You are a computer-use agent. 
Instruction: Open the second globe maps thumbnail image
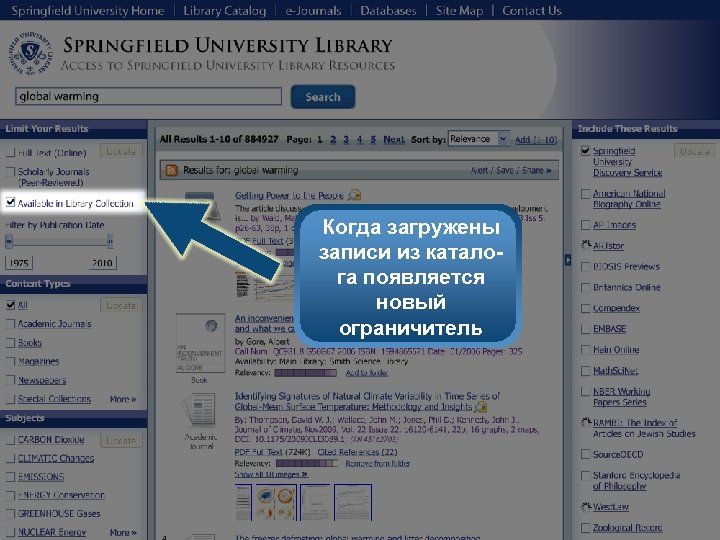[x=276, y=502]
